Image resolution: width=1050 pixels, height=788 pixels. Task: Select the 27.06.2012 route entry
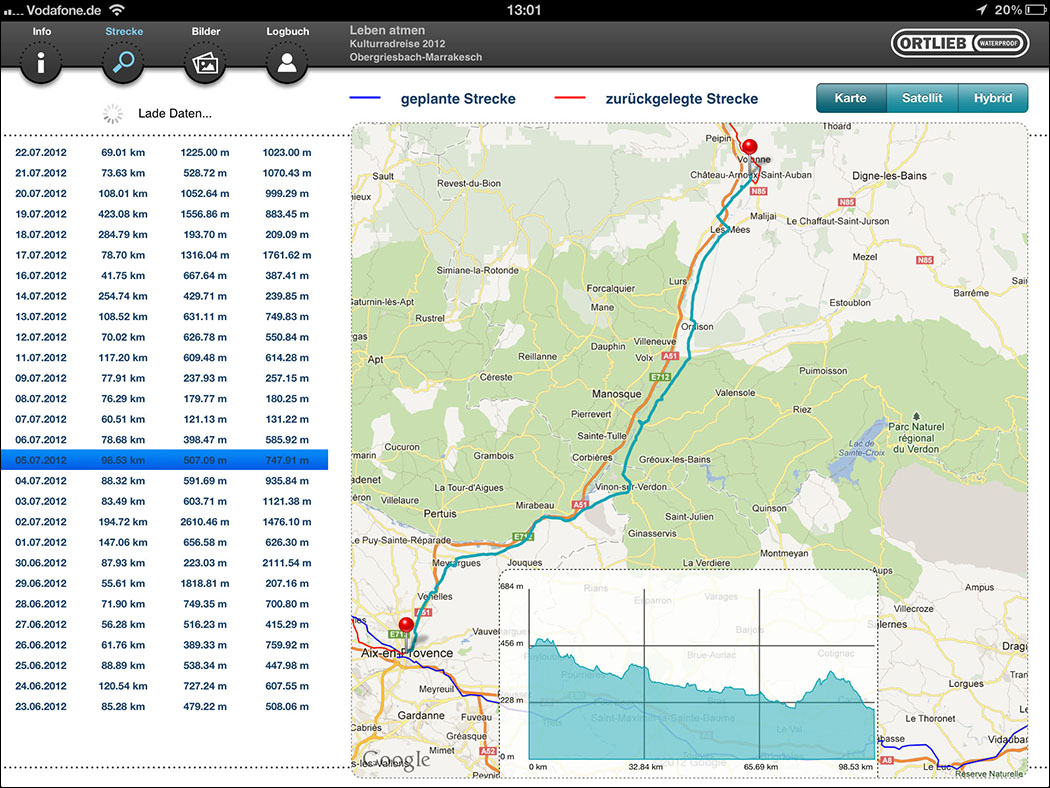pos(164,625)
